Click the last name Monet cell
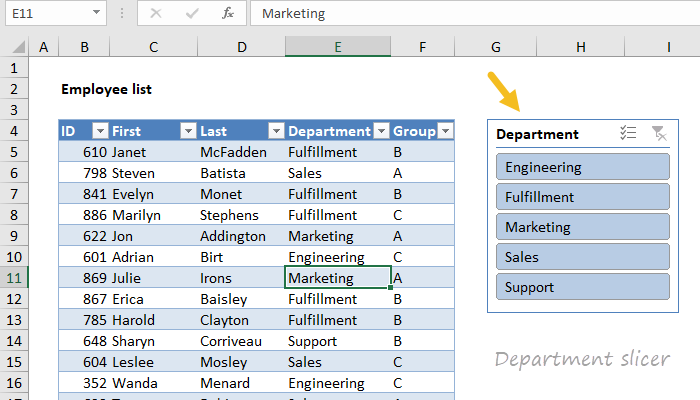 coord(242,194)
